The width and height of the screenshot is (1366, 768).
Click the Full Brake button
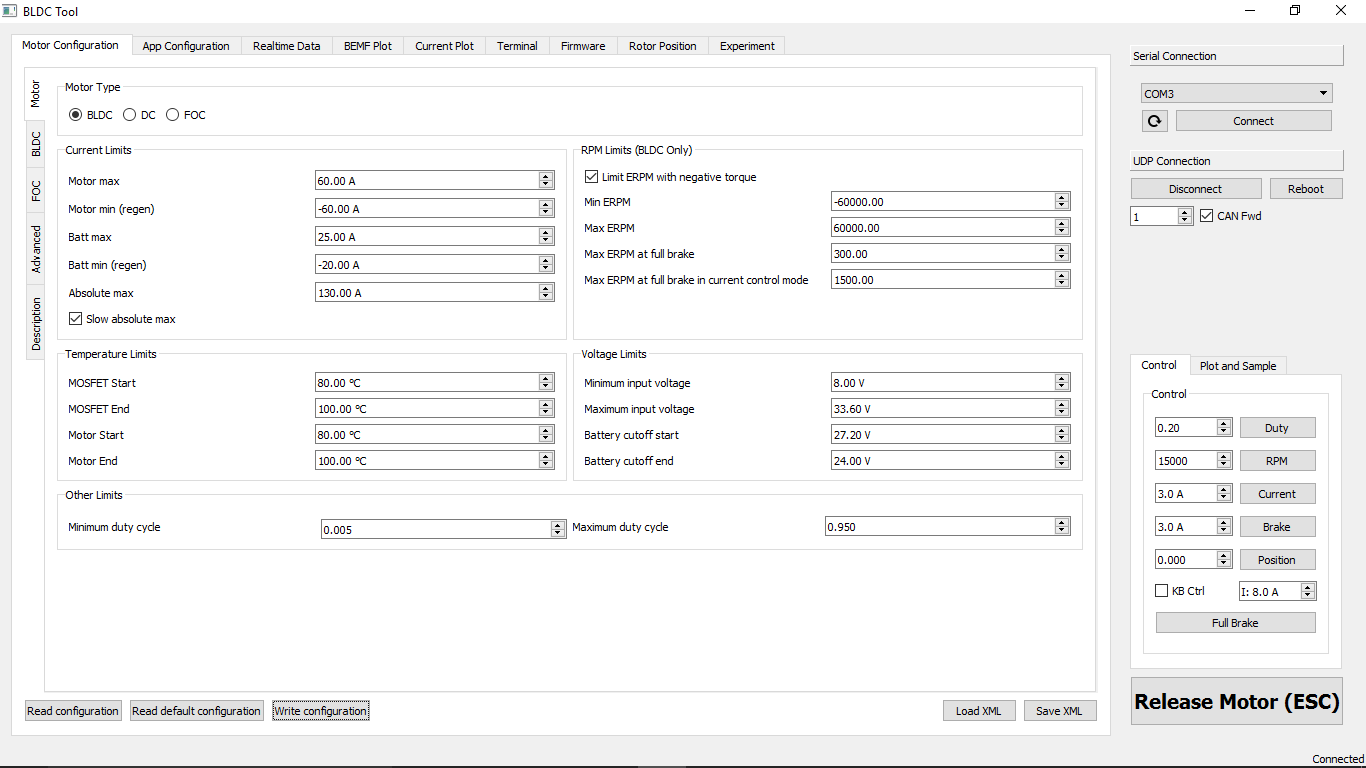pyautogui.click(x=1235, y=623)
